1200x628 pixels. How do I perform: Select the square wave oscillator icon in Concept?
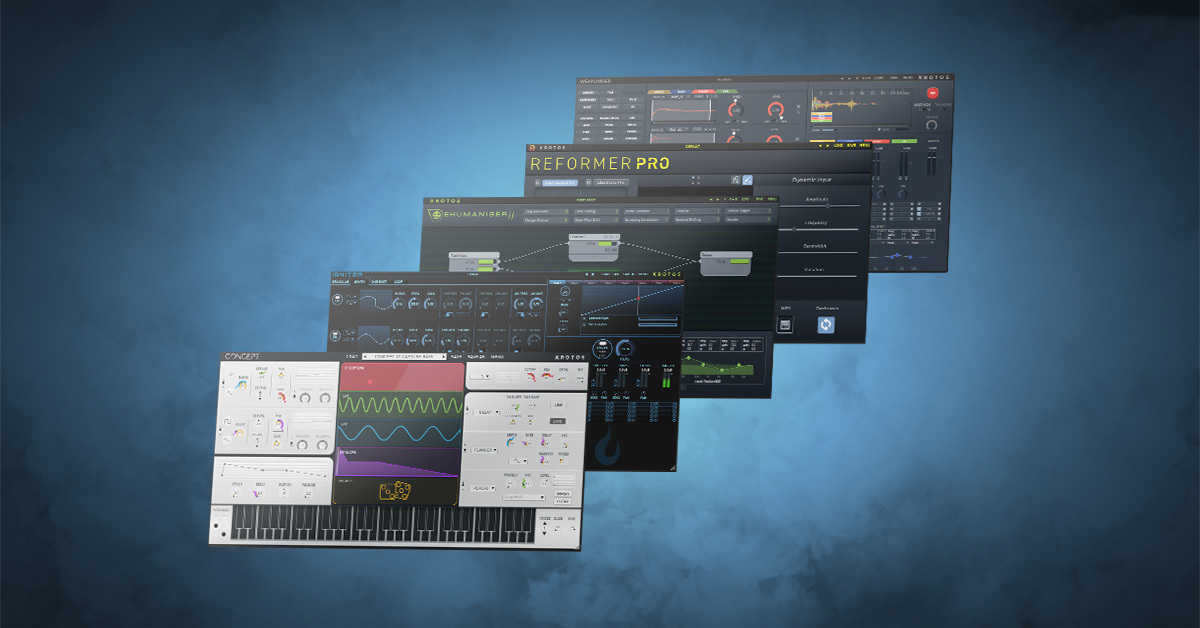(x=227, y=421)
